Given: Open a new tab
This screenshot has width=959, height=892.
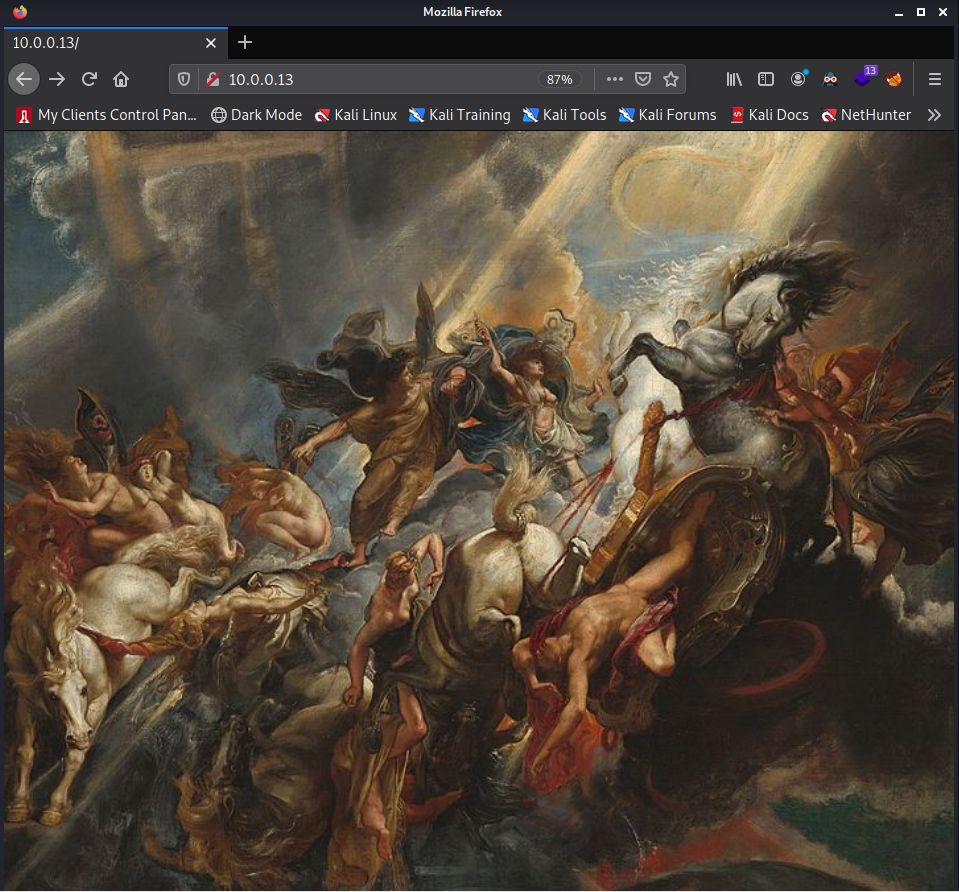Looking at the screenshot, I should (x=245, y=42).
